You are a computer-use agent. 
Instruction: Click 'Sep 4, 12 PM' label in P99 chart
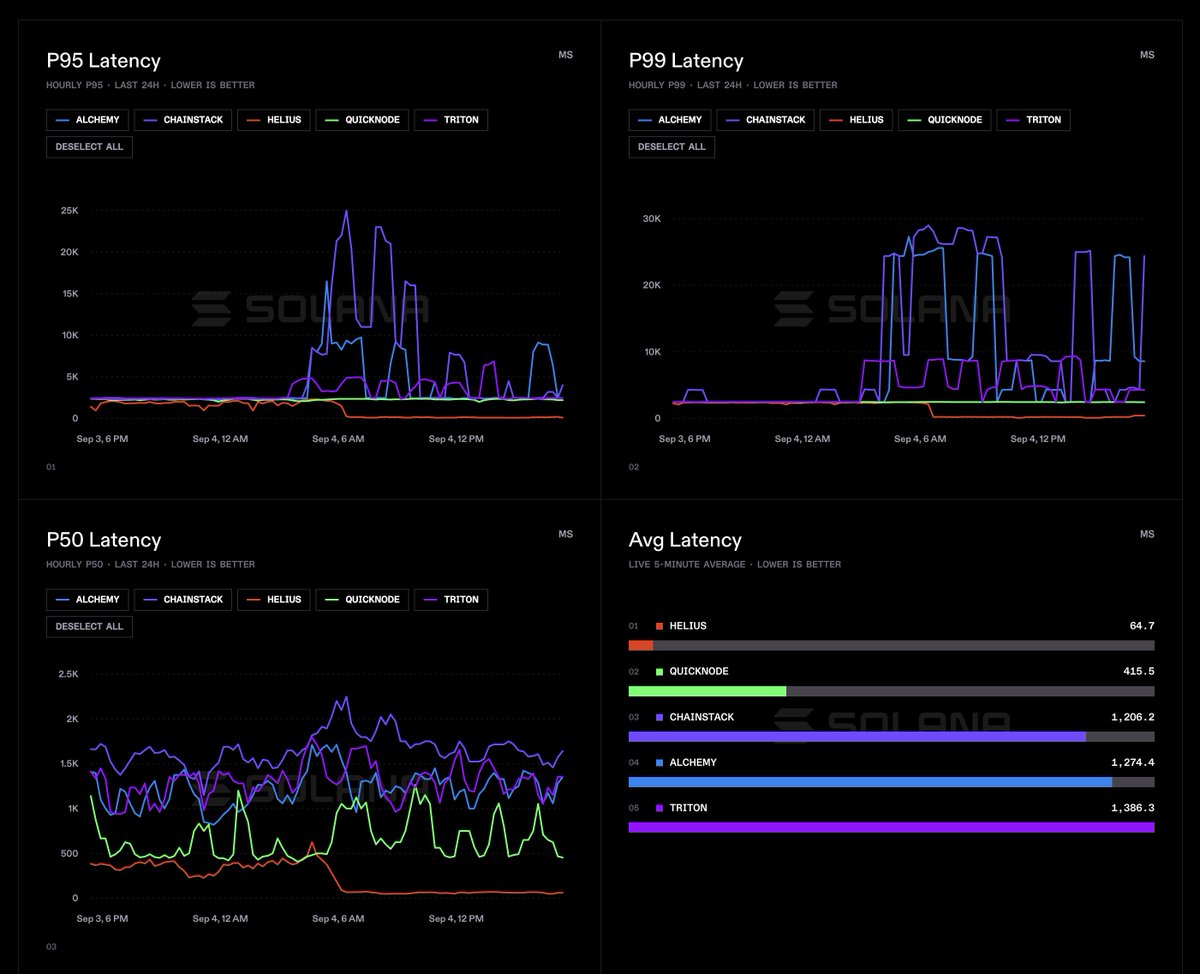coord(1038,439)
